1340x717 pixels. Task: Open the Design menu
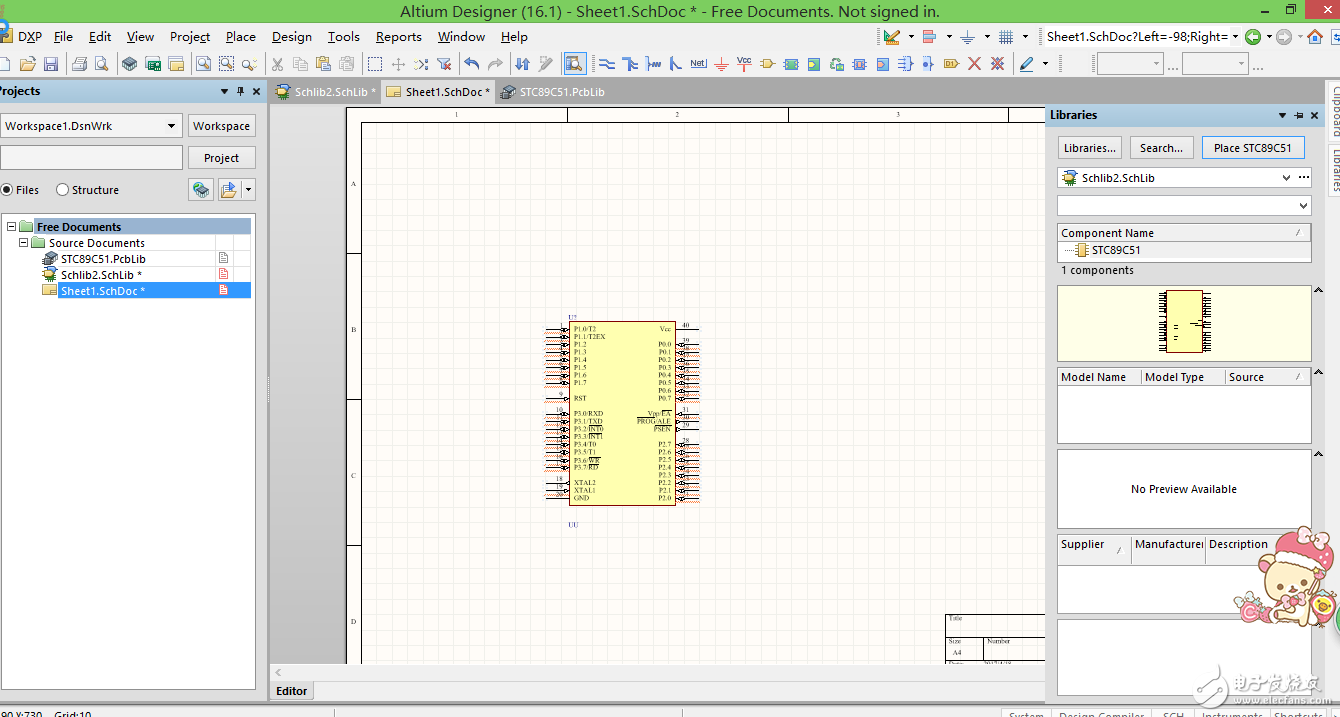(291, 37)
